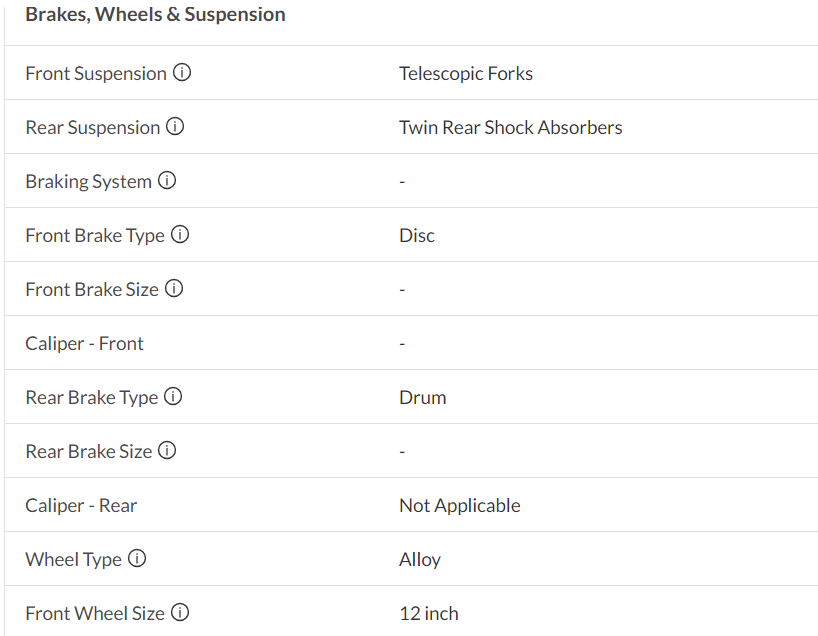This screenshot has width=818, height=636.
Task: Show the Wheel Type info tooltip icon
Action: click(x=137, y=559)
